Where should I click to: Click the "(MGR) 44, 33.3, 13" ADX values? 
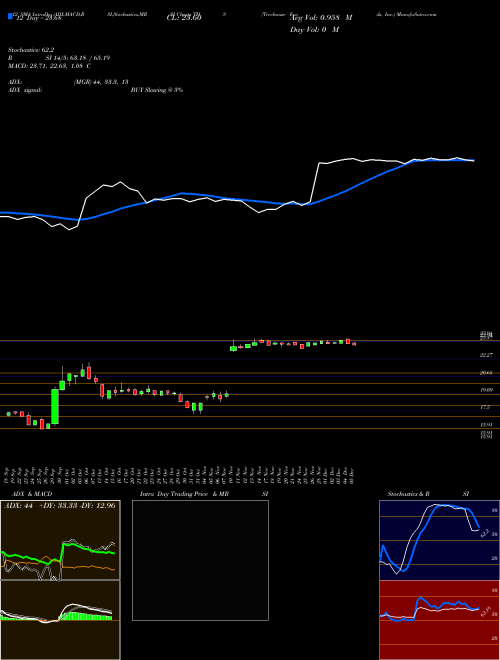pos(101,82)
